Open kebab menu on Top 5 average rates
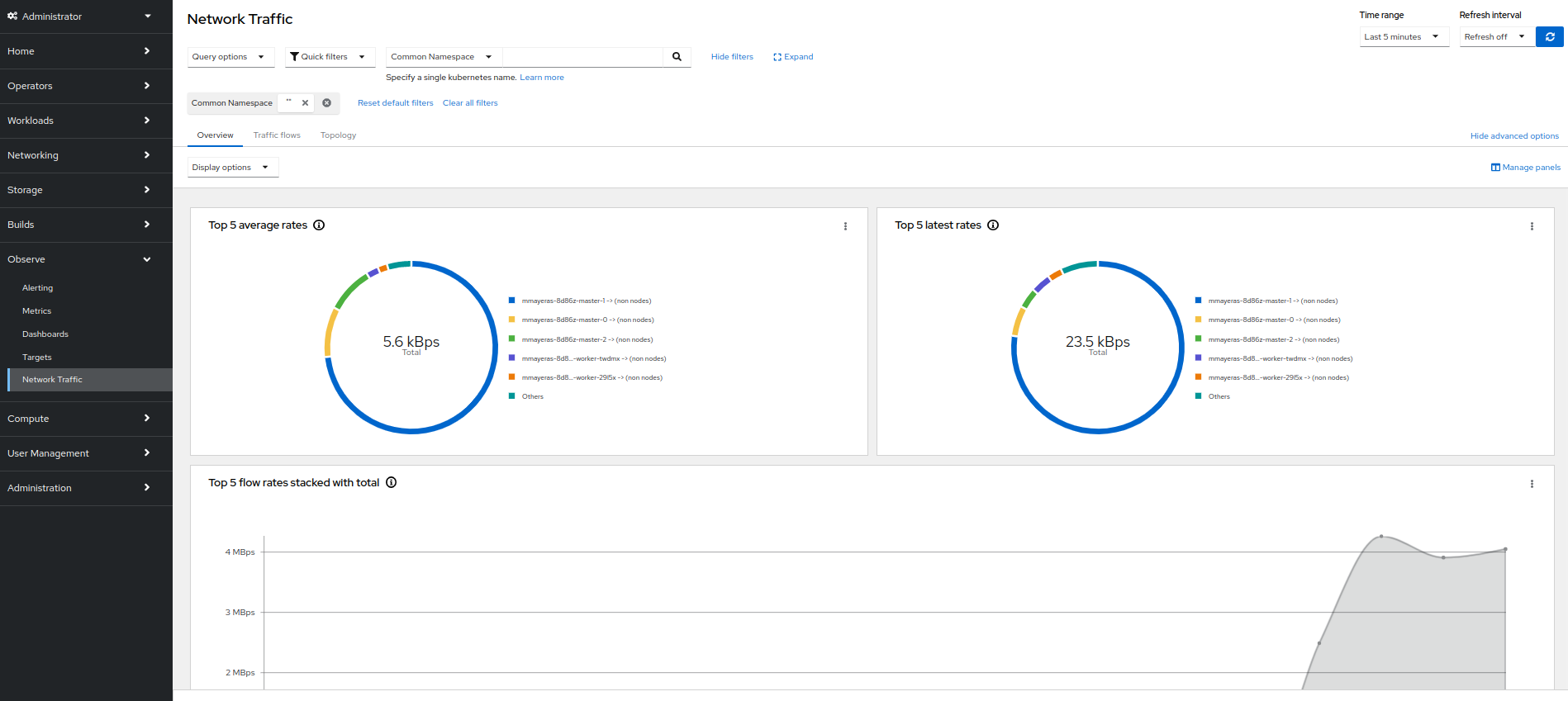The width and height of the screenshot is (1568, 701). click(845, 226)
